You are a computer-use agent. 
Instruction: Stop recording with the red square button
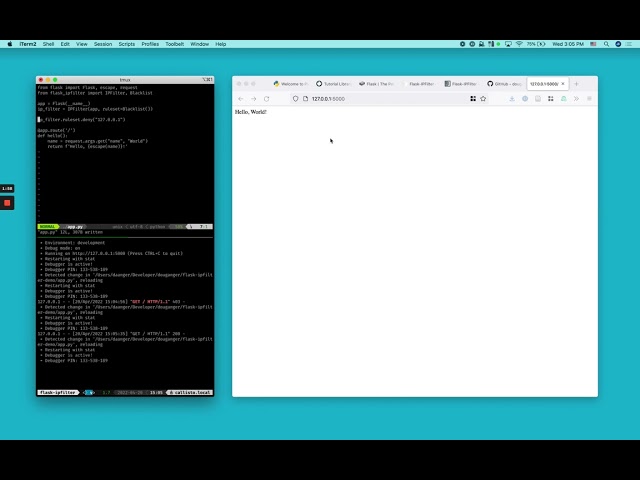click(x=7, y=203)
